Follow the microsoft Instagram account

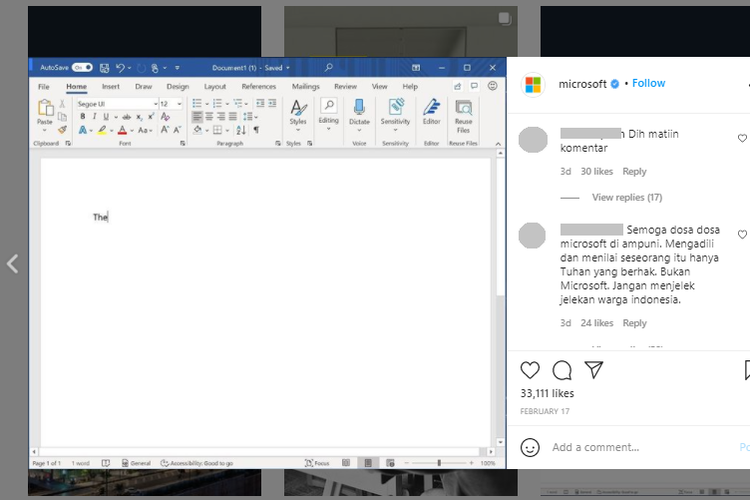pos(648,83)
